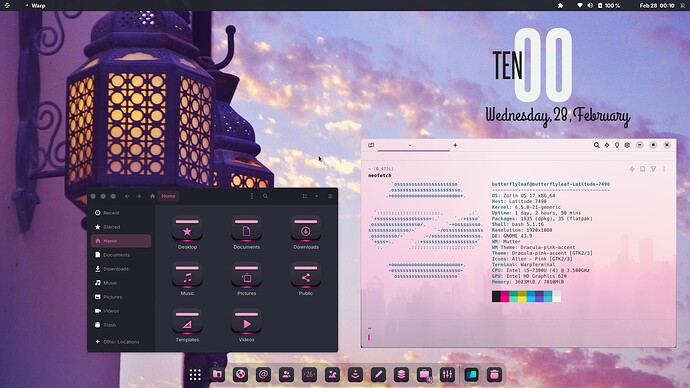The width and height of the screenshot is (690, 388).
Task: Open the contacts app from dock
Action: 286,375
